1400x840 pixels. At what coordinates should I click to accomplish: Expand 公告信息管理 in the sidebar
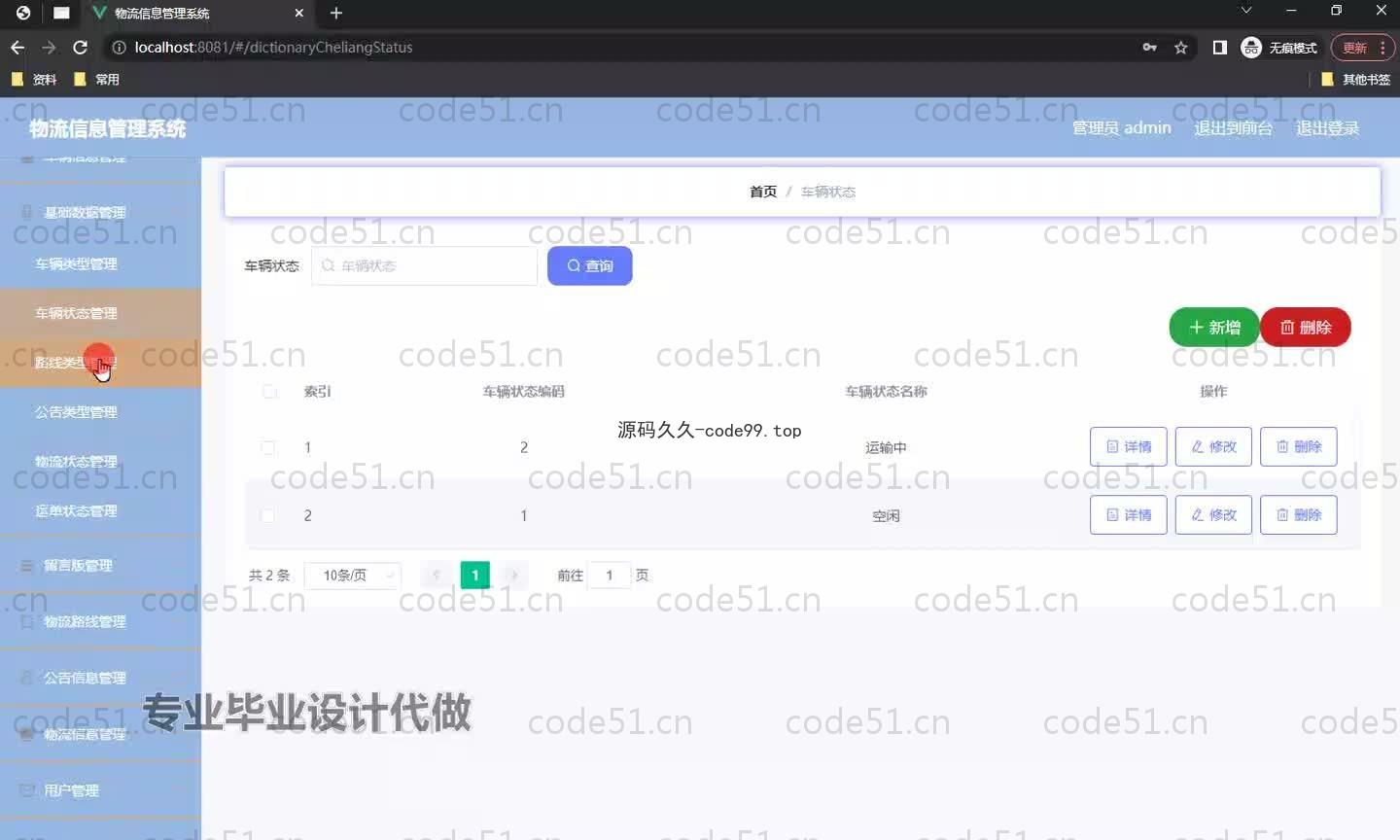[100, 678]
